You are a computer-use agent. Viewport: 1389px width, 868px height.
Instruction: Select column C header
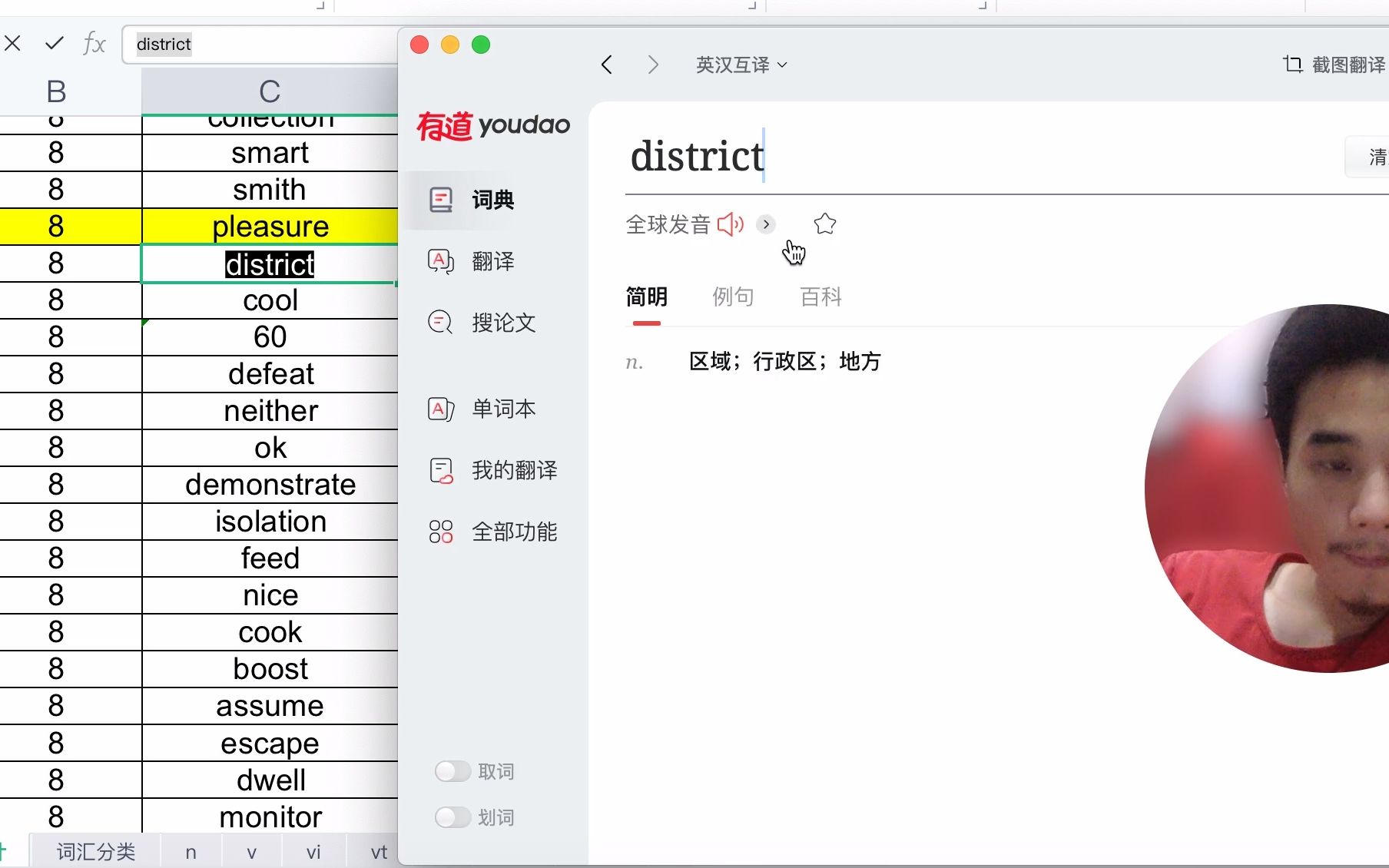[270, 91]
